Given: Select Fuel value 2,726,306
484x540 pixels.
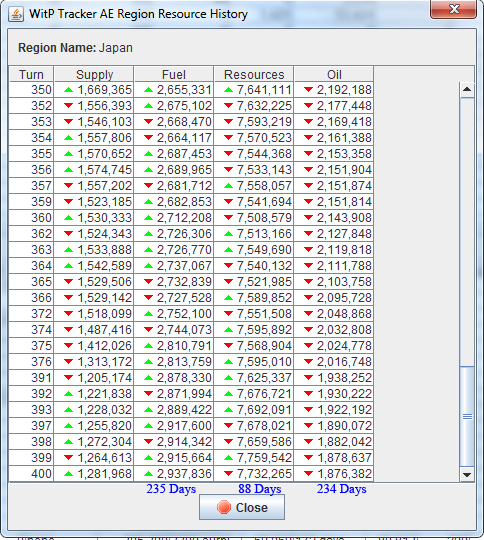Looking at the screenshot, I should pyautogui.click(x=174, y=234).
